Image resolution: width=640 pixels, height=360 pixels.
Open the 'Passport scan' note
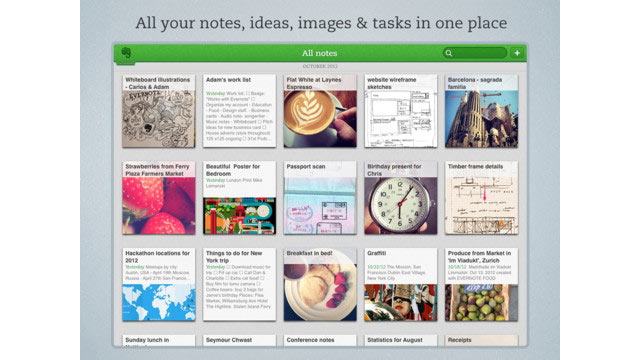pos(320,198)
